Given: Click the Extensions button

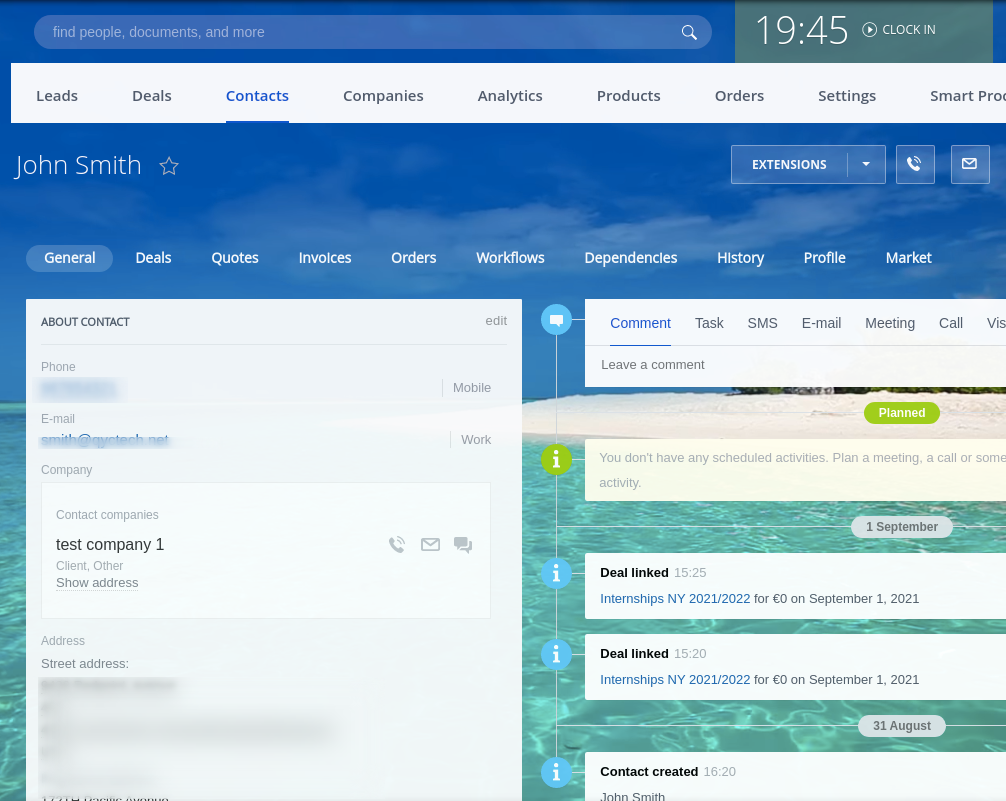Looking at the screenshot, I should pos(789,164).
